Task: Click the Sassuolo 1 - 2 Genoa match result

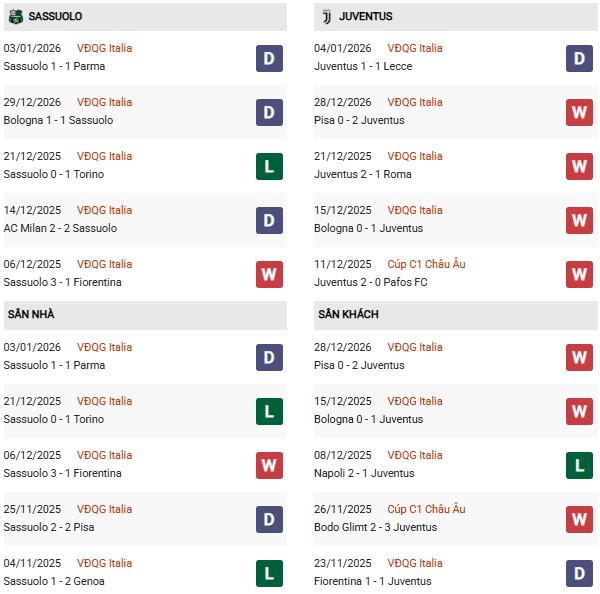Action: [54, 581]
